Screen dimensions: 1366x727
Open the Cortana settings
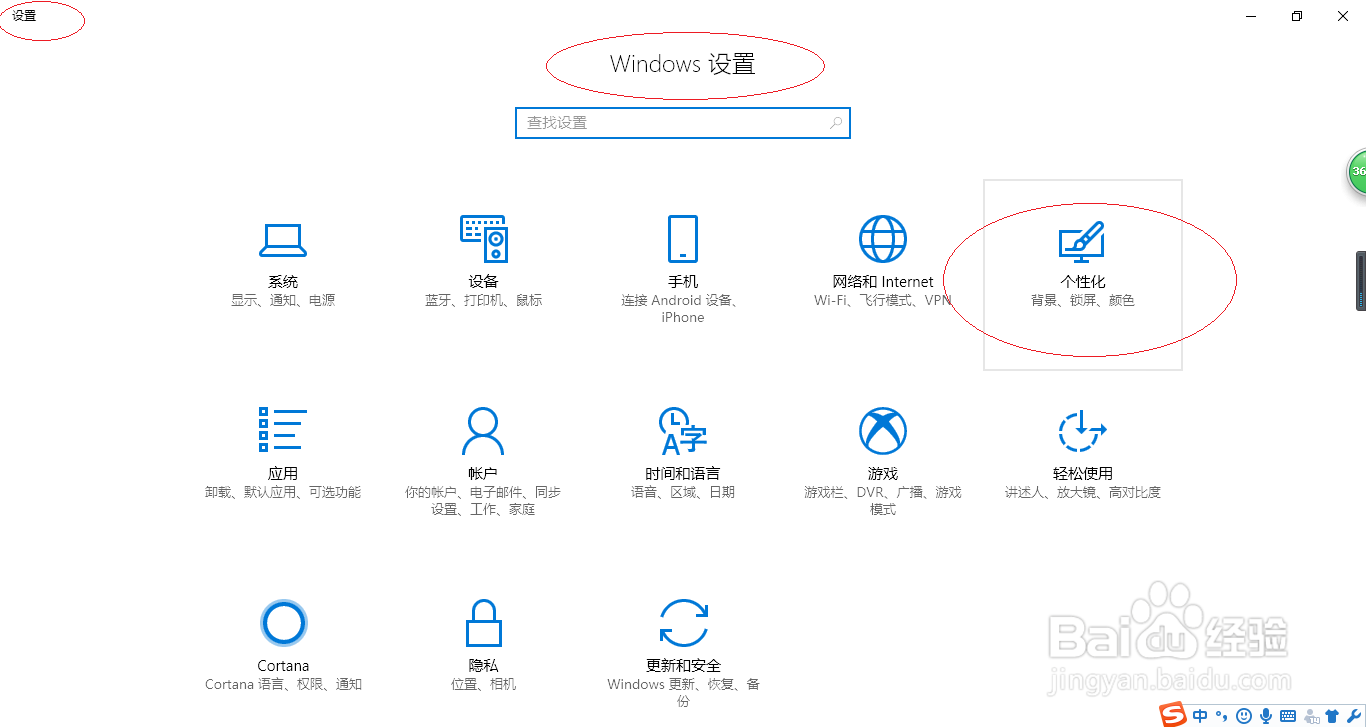pyautogui.click(x=283, y=646)
